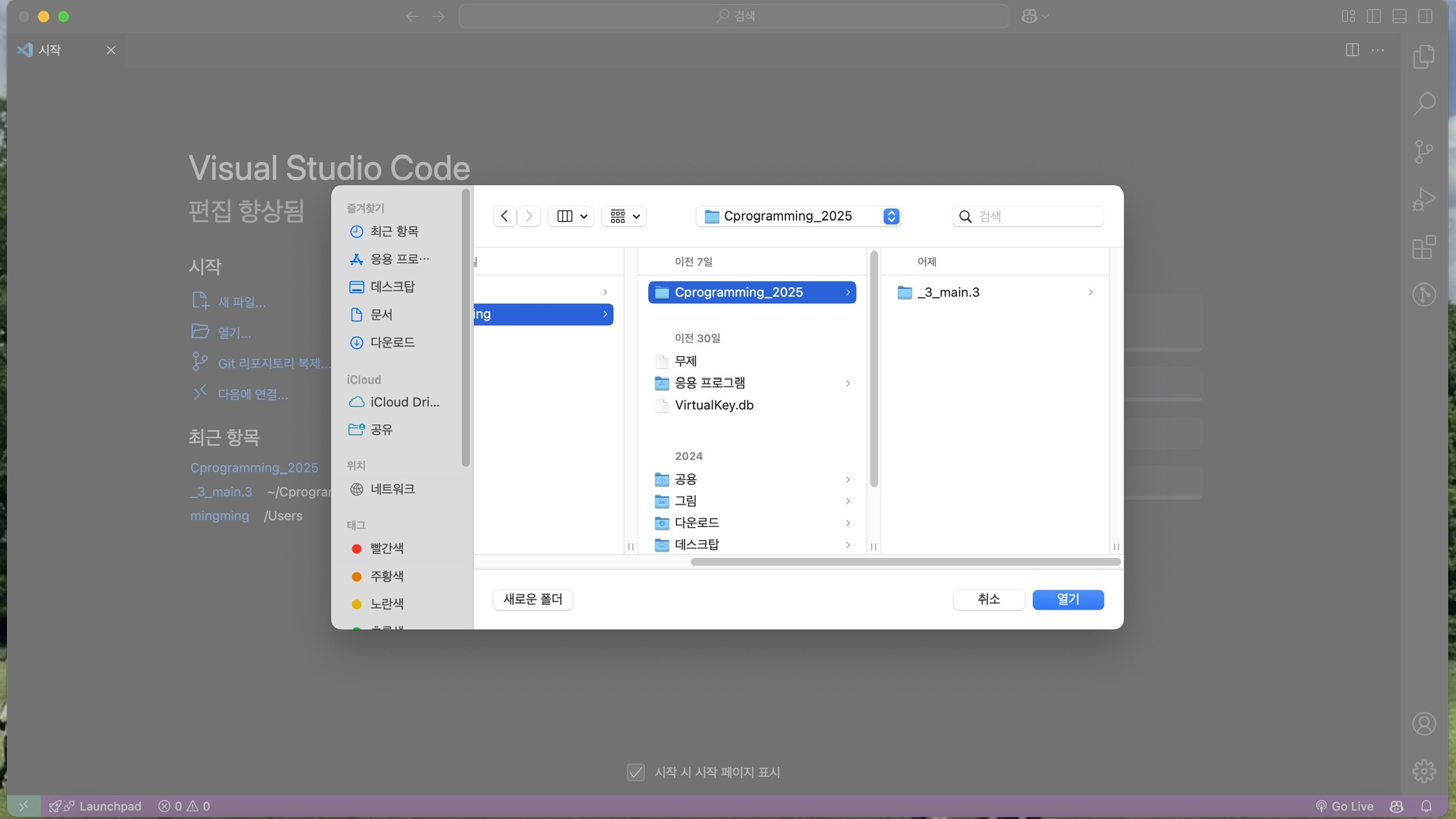Open recent item mingming on Welcome page
The image size is (1456, 819).
(220, 515)
